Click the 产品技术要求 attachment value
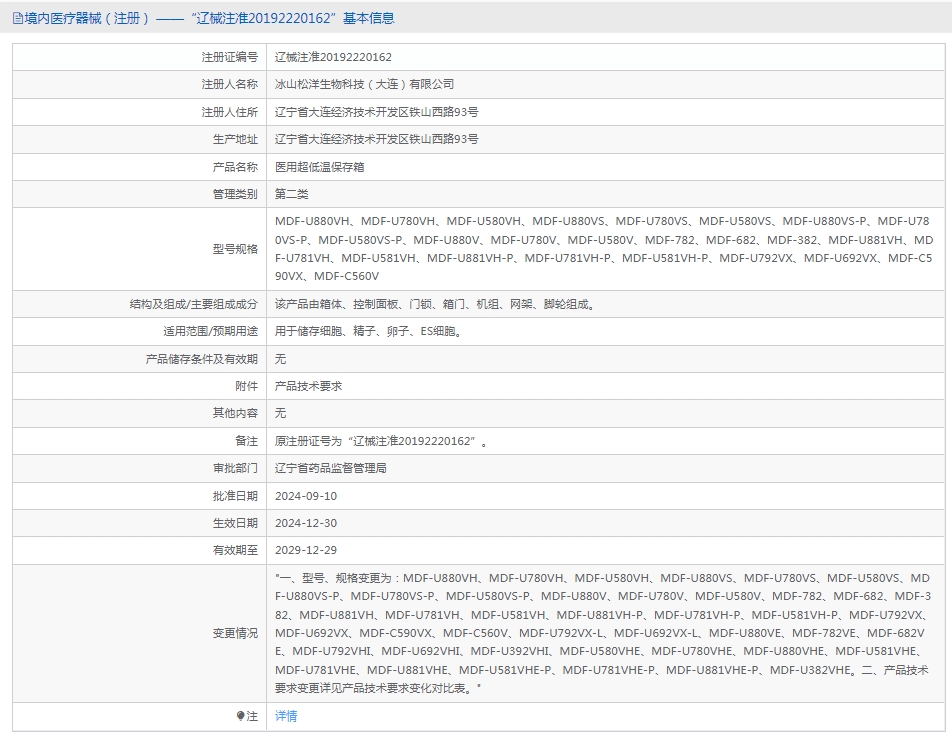Viewport: 952px width, 737px height. click(x=308, y=385)
